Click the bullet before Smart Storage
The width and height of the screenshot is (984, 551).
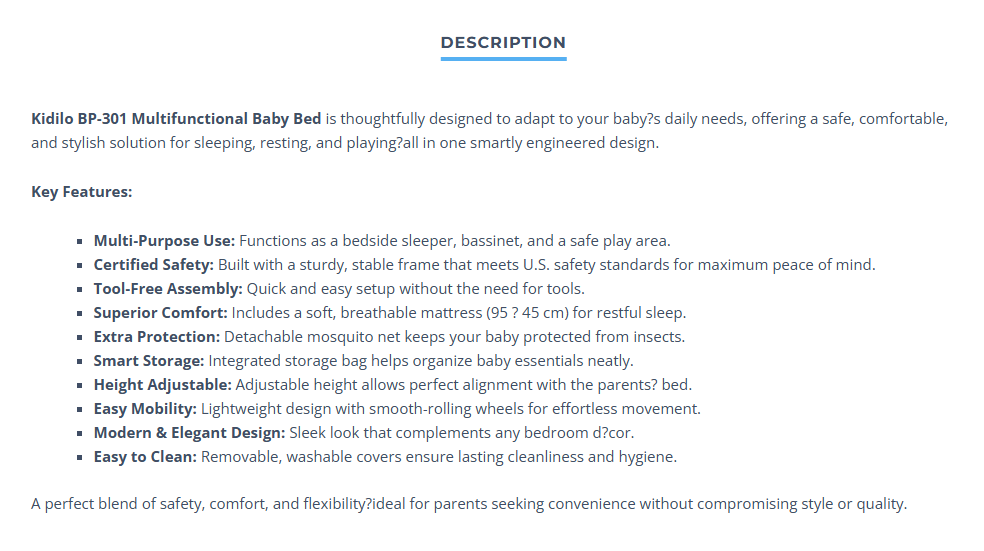point(80,361)
